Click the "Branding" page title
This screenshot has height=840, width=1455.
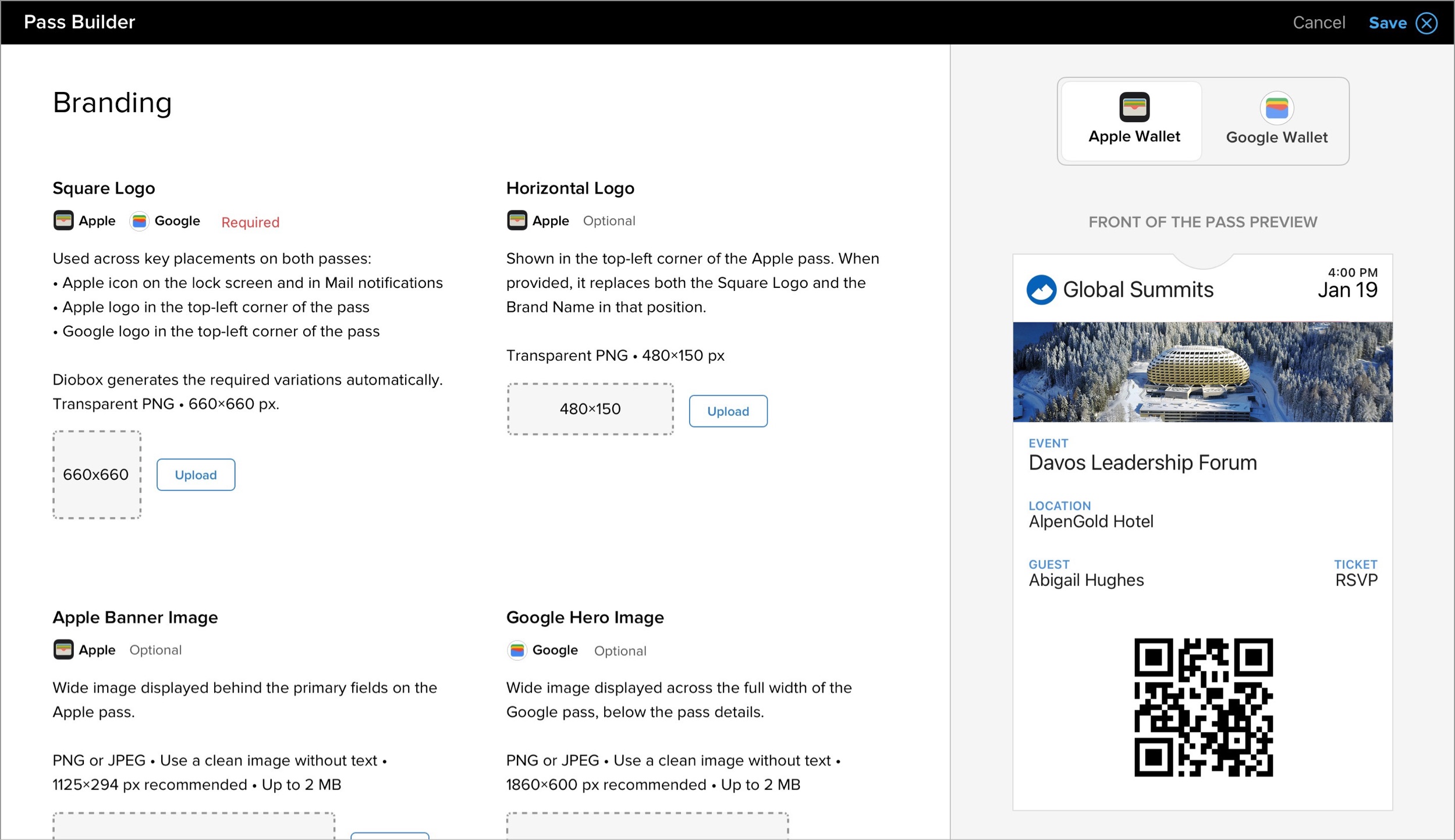(112, 104)
